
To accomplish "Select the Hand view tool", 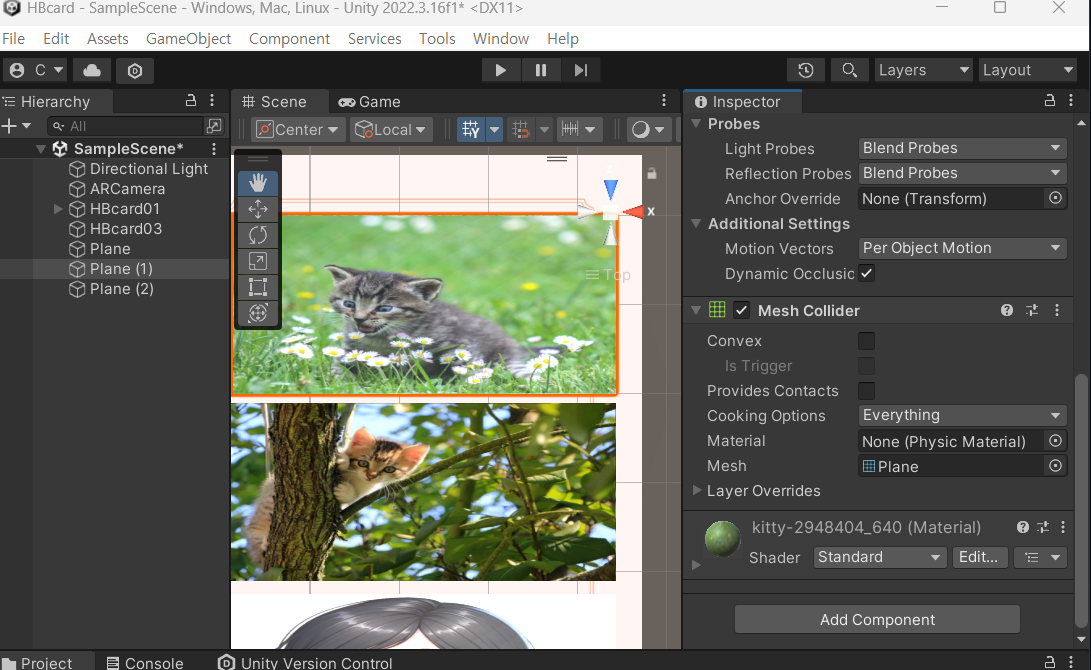I will pos(257,182).
